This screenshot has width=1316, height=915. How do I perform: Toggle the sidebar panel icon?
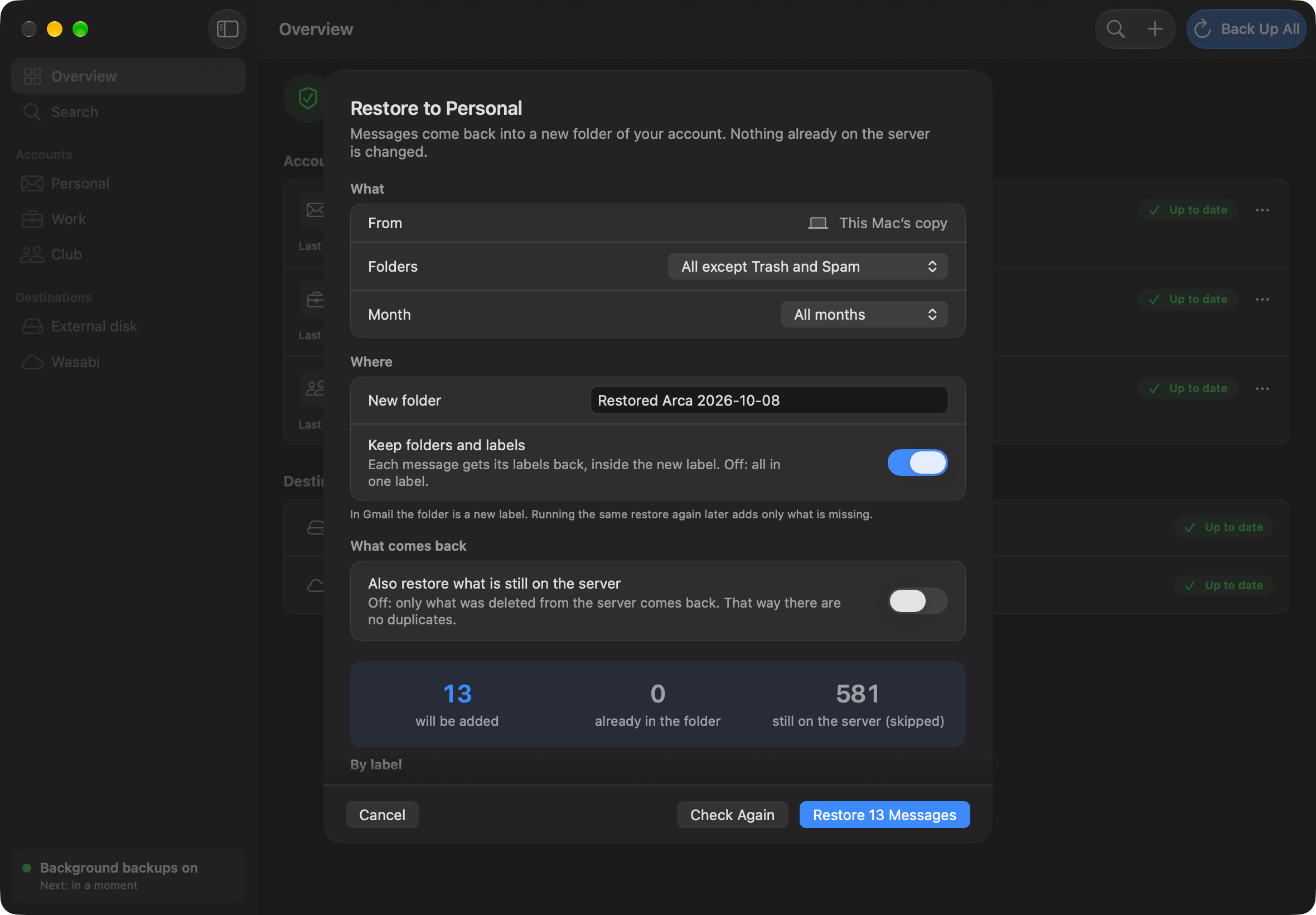(x=228, y=28)
